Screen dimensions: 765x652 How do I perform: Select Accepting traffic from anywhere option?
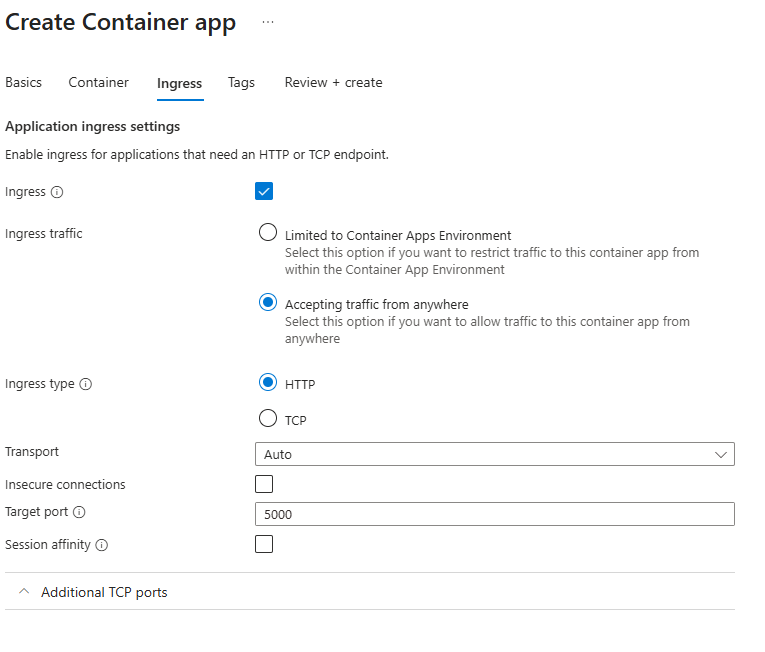click(267, 302)
